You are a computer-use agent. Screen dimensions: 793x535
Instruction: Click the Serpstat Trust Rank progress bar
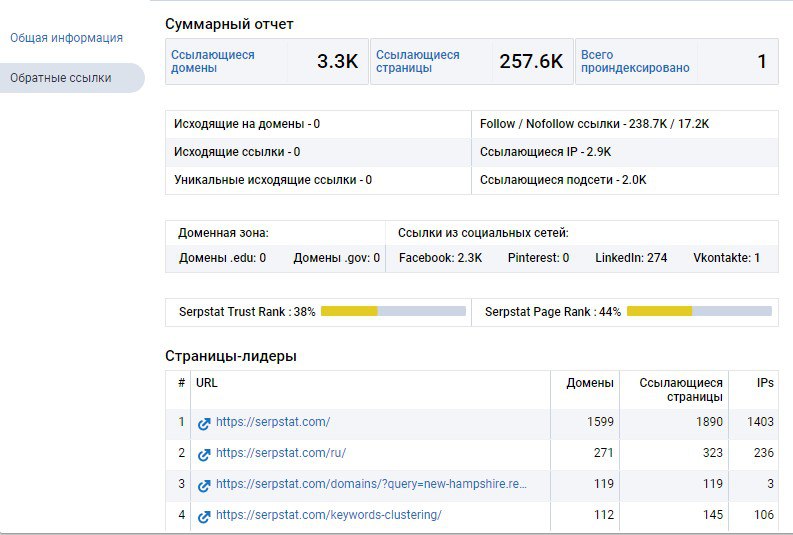coord(393,311)
